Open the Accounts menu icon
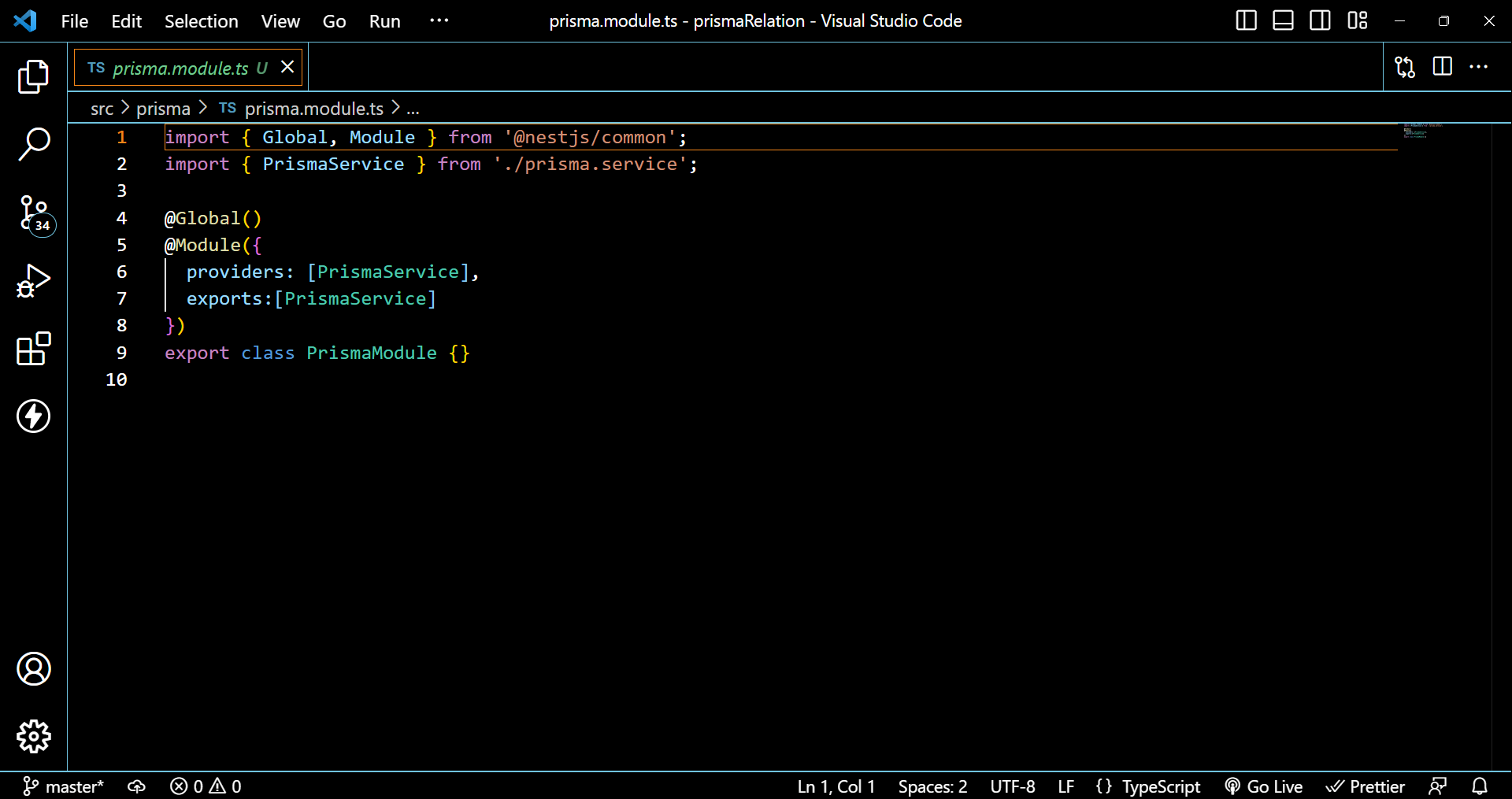This screenshot has height=799, width=1512. (x=33, y=669)
